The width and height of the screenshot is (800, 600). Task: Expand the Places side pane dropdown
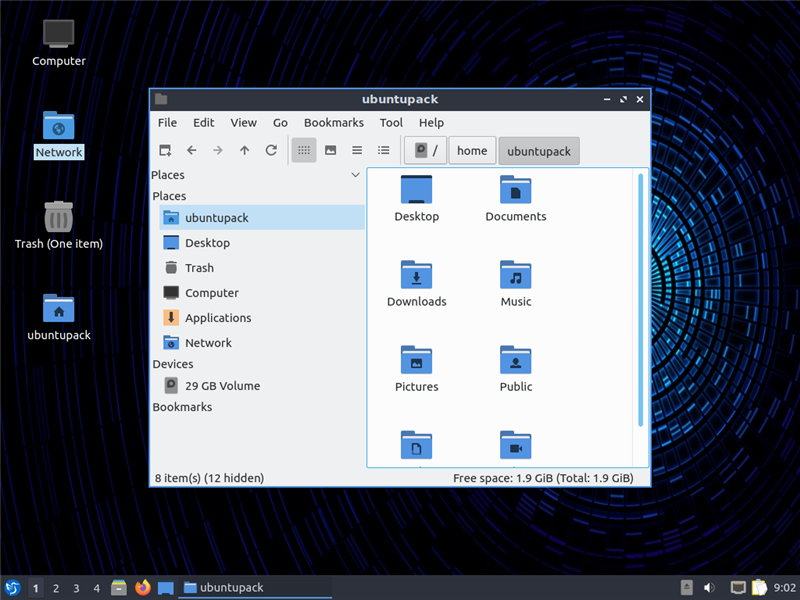point(356,175)
